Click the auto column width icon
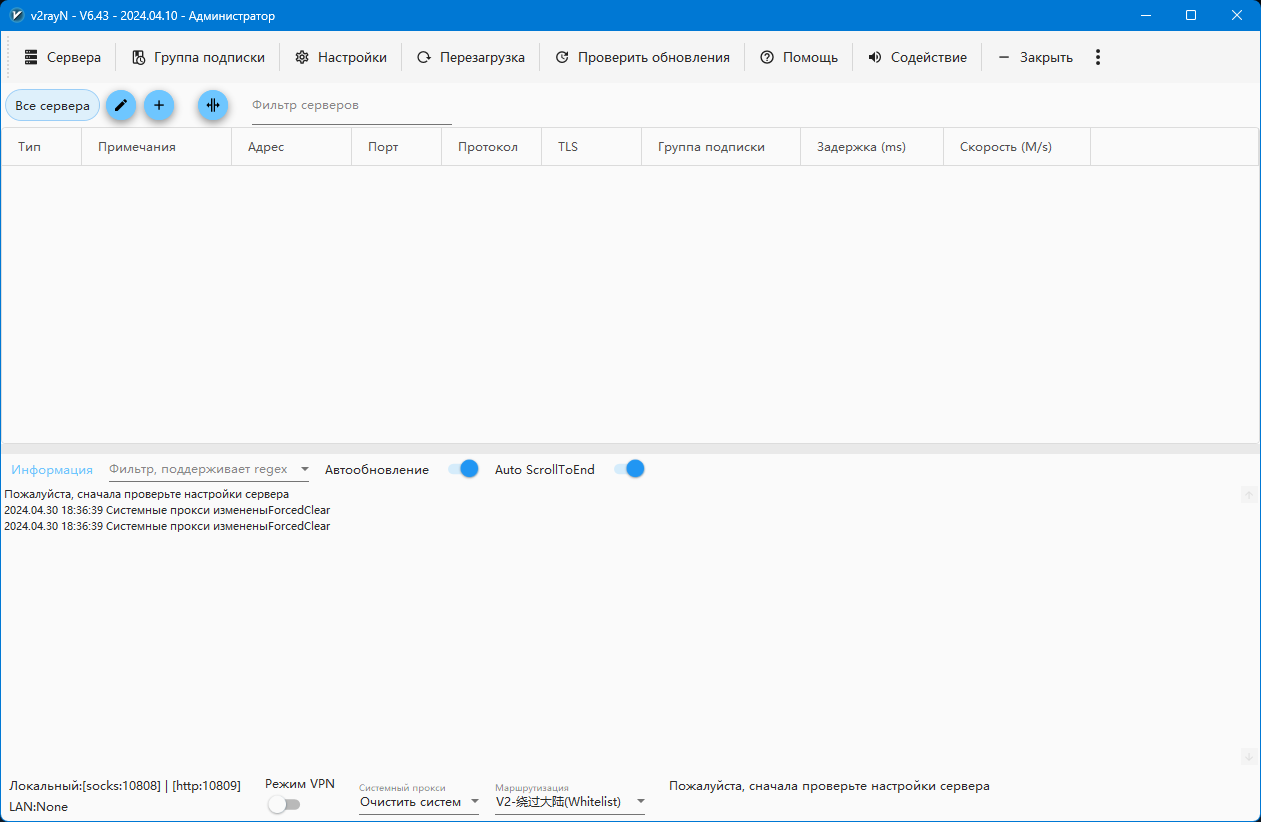Image resolution: width=1261 pixels, height=822 pixels. [213, 105]
